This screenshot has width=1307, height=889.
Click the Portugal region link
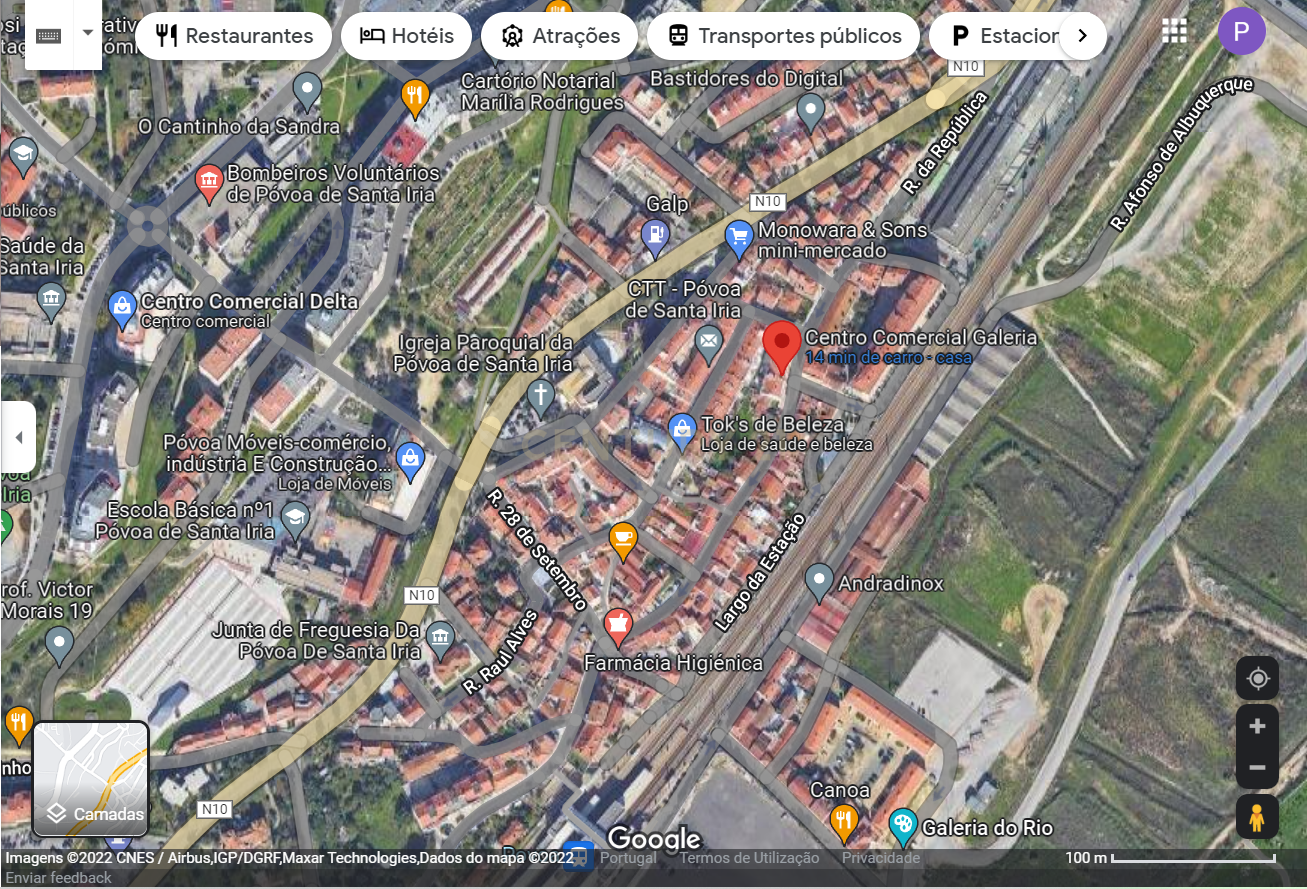pyautogui.click(x=628, y=858)
